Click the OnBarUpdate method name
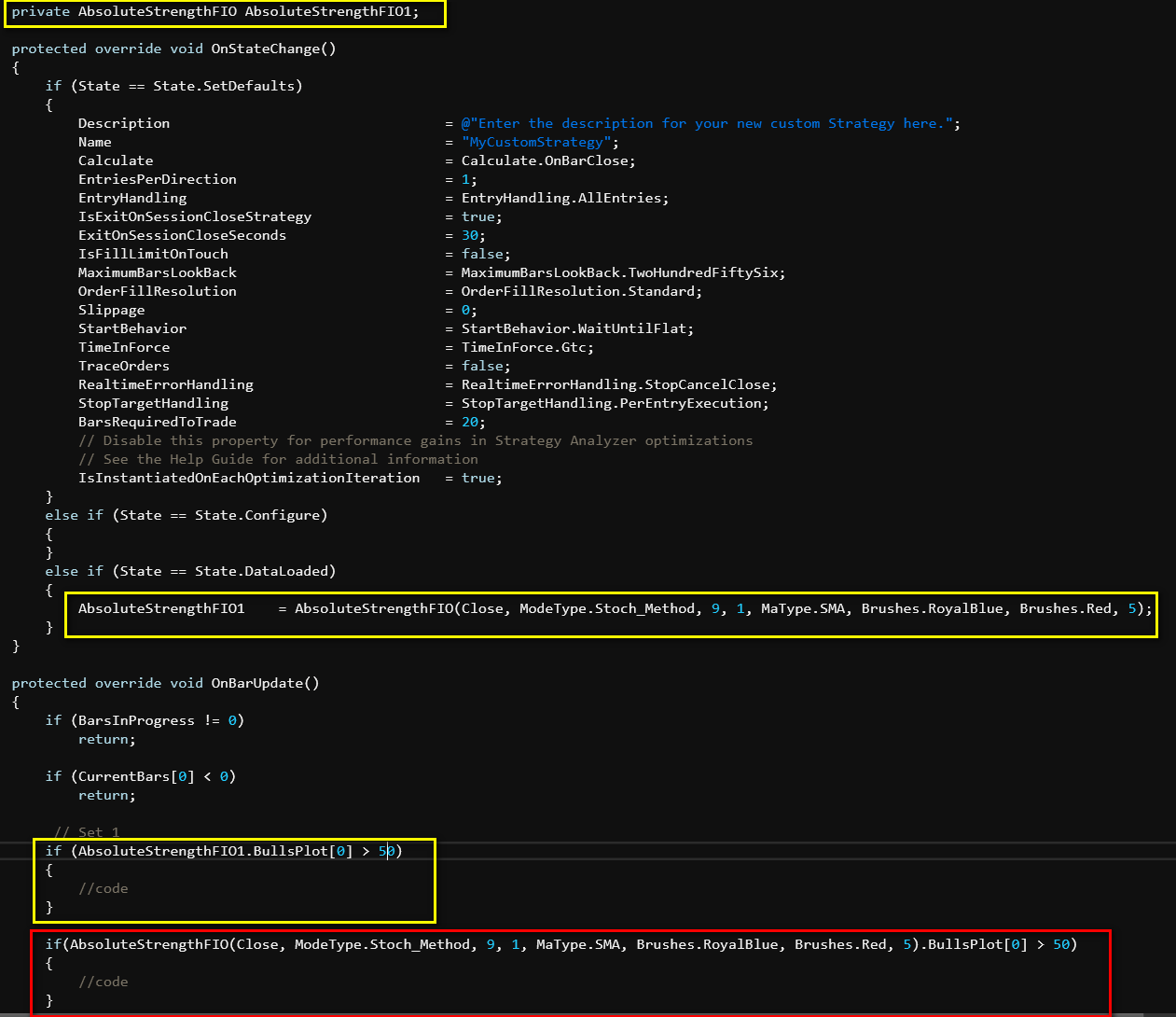This screenshot has width=1176, height=1017. tap(261, 683)
